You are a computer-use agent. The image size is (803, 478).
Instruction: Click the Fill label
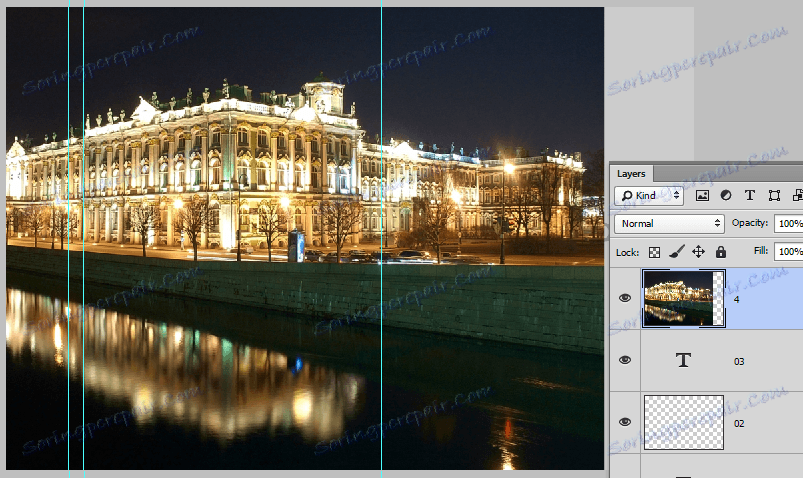coord(760,251)
